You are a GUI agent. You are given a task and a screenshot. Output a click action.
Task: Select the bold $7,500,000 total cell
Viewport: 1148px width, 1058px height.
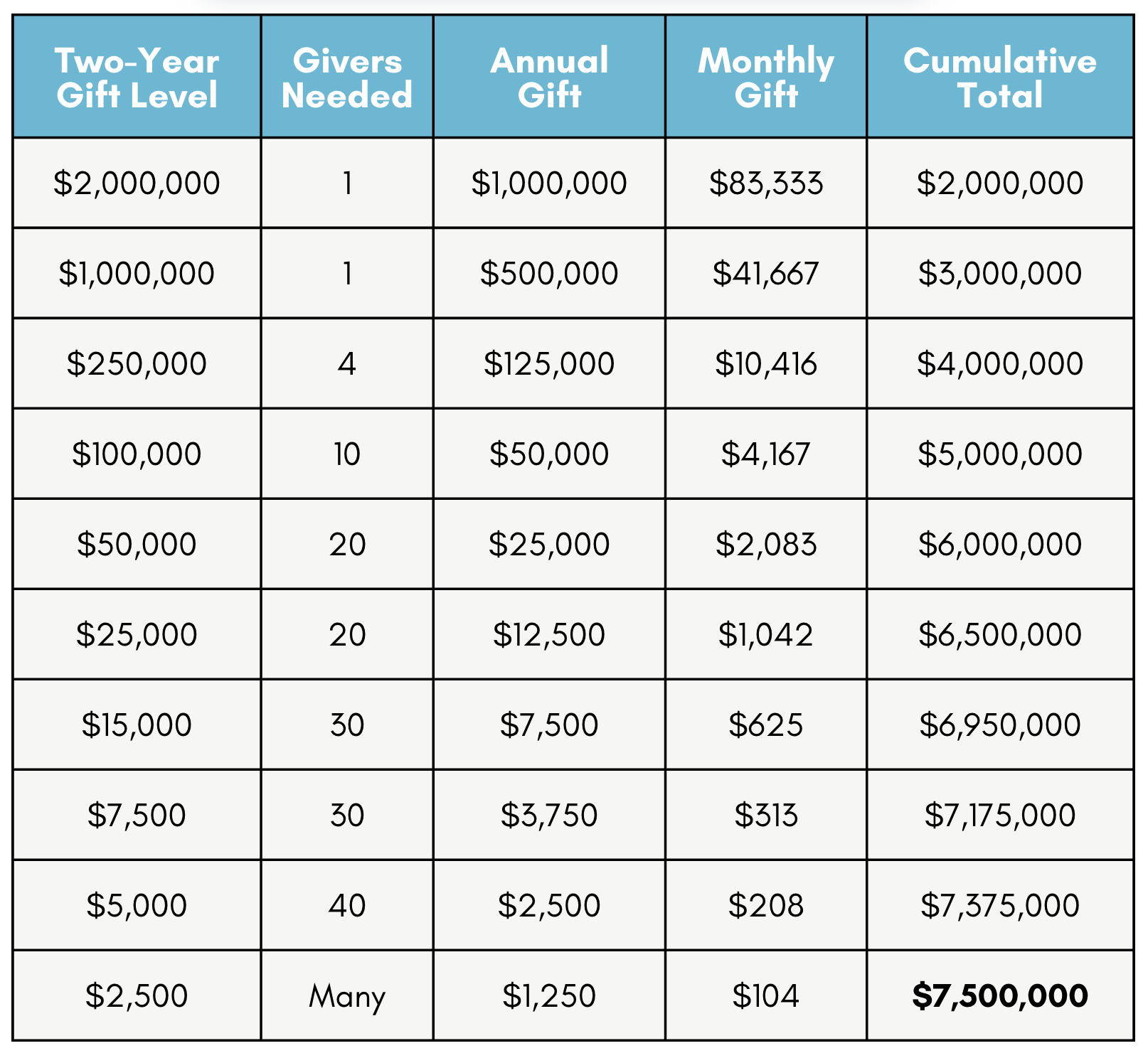pos(999,996)
